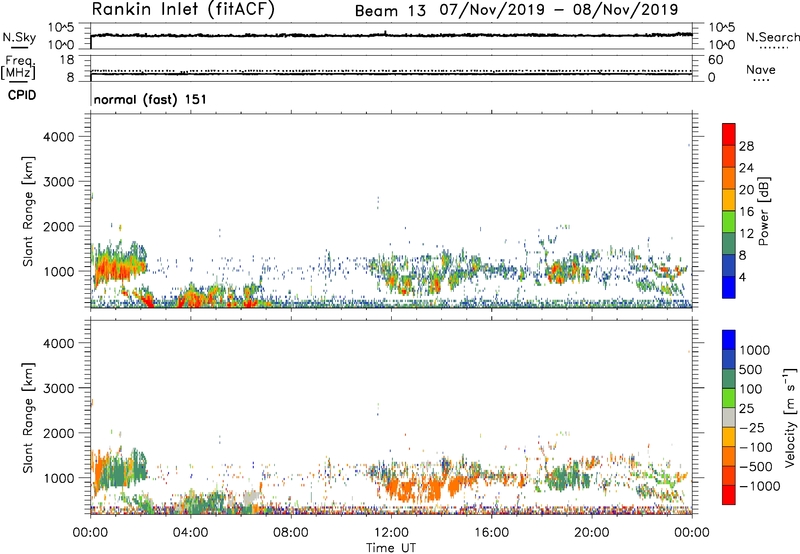Click the '100' label on the velocity scale
The width and height of the screenshot is (800, 554).
click(751, 389)
